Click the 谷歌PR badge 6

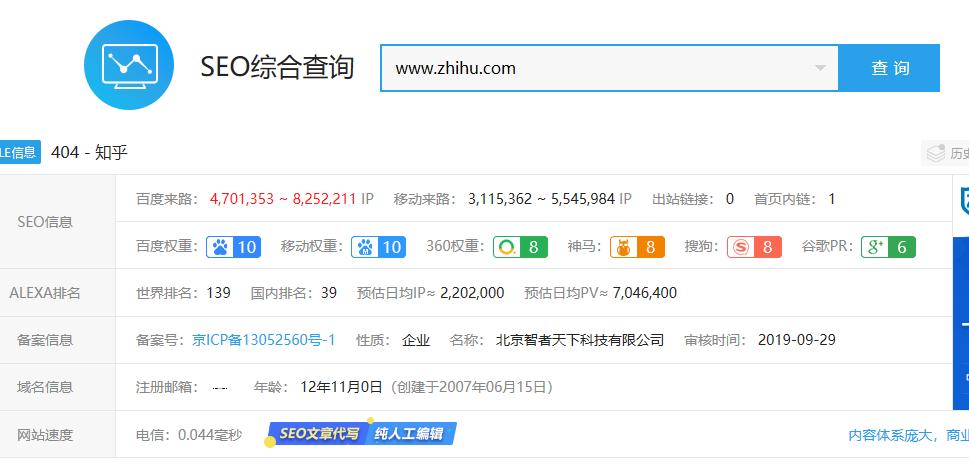point(888,247)
